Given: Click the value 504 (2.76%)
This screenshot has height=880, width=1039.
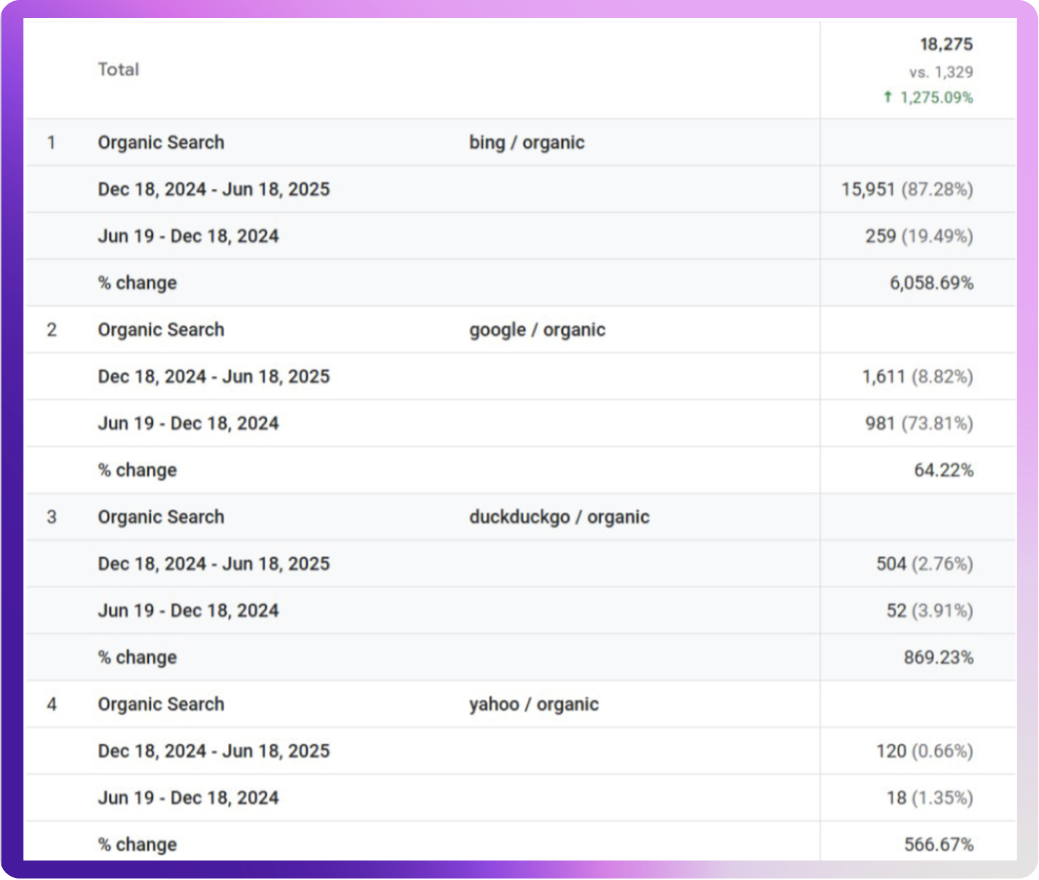Looking at the screenshot, I should click(x=924, y=564).
